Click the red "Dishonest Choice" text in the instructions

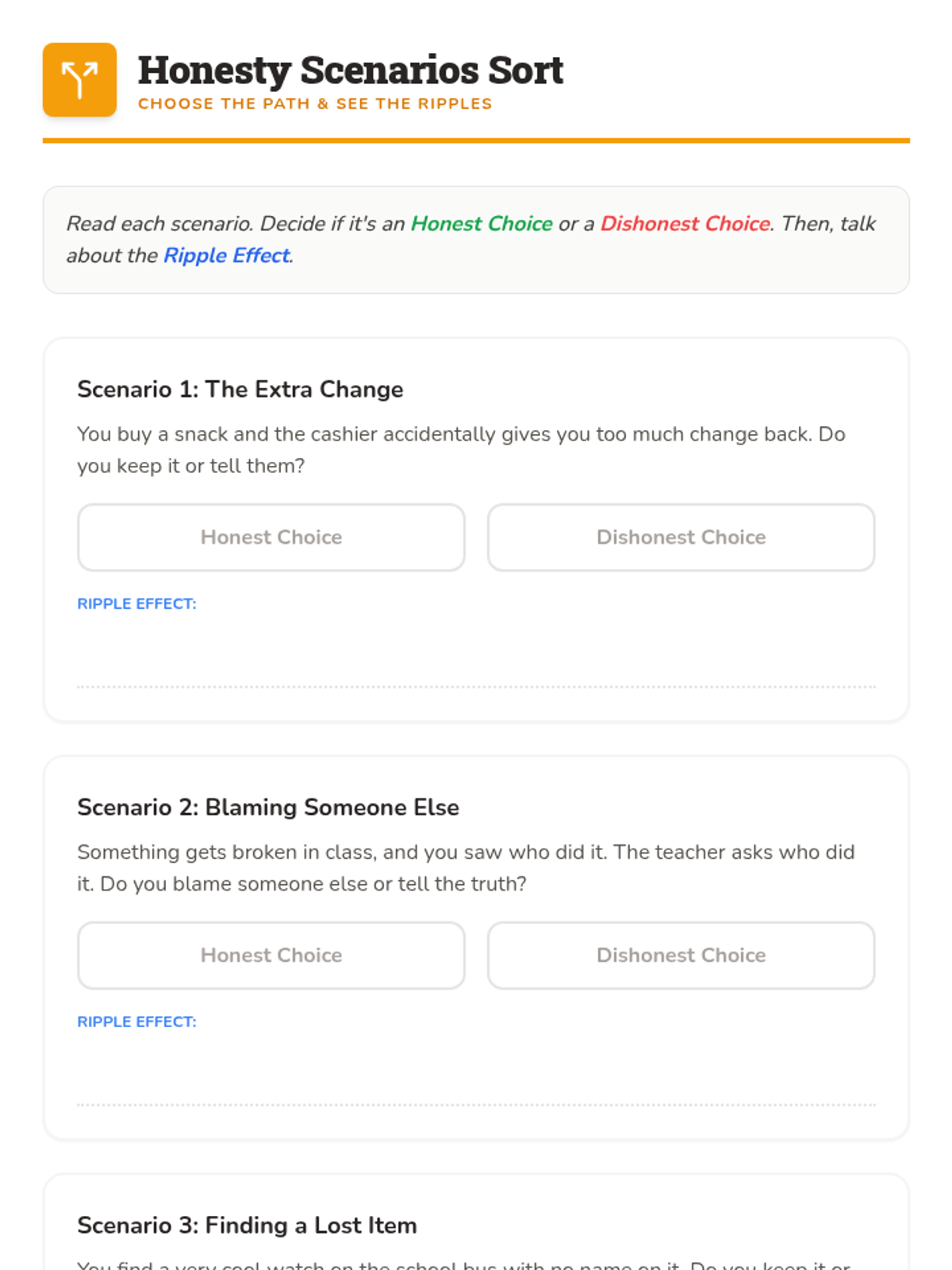point(685,224)
